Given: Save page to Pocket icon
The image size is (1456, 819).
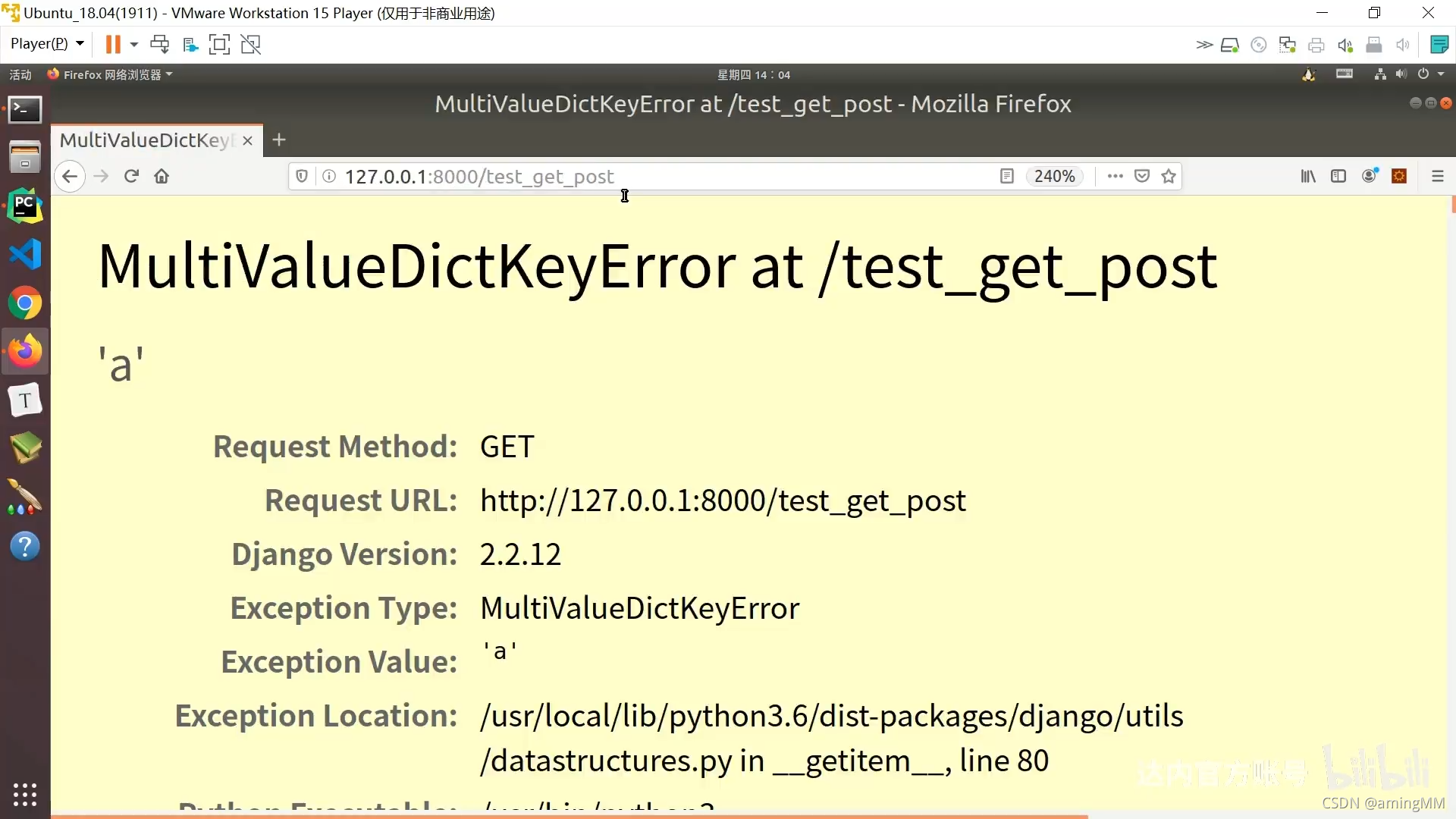Looking at the screenshot, I should pyautogui.click(x=1141, y=176).
